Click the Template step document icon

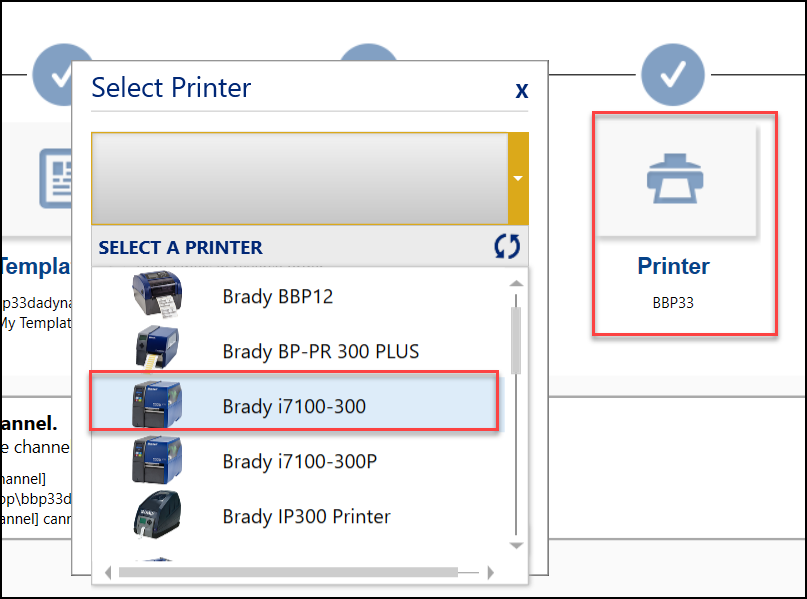pos(56,177)
